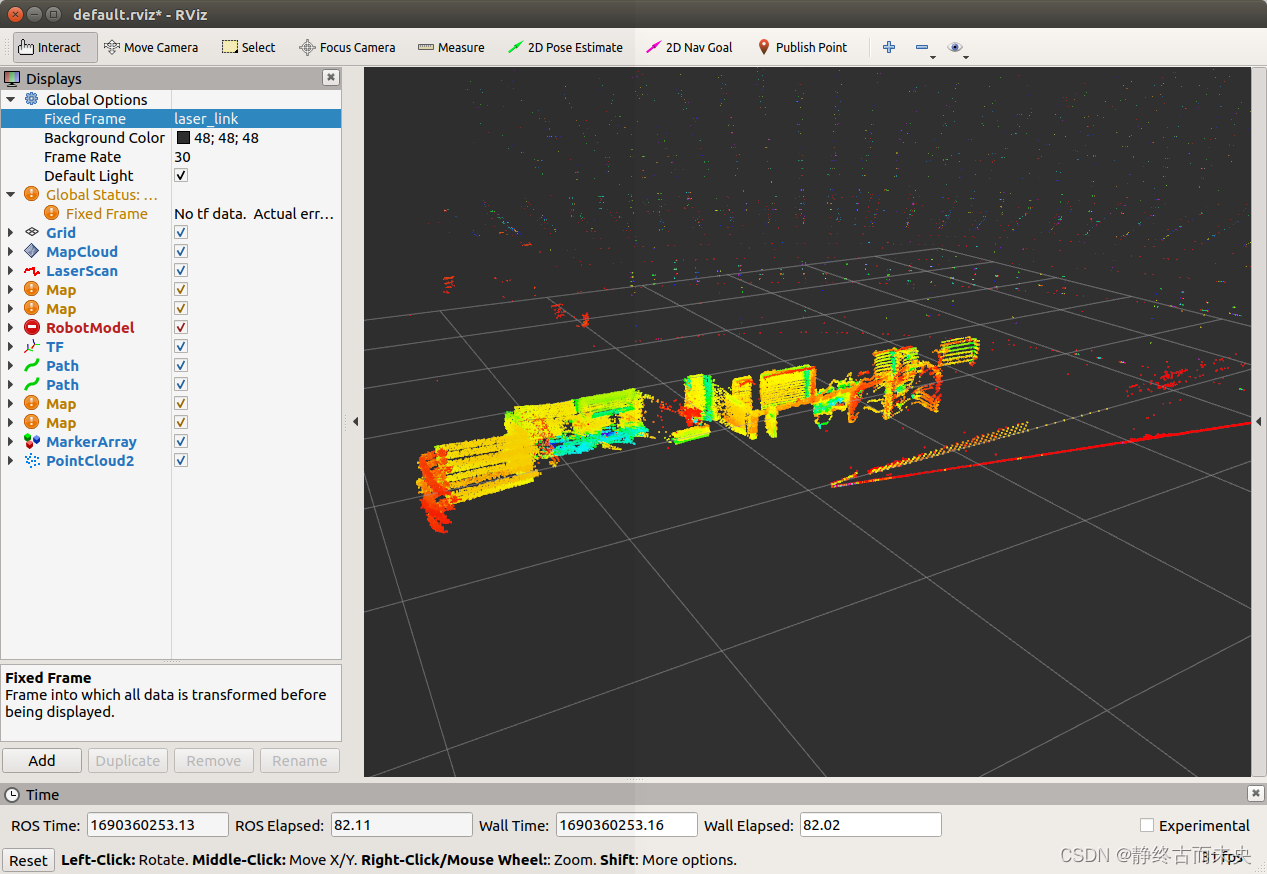Toggle the LaserScan display checkbox
Viewport: 1267px width, 874px height.
pos(181,270)
